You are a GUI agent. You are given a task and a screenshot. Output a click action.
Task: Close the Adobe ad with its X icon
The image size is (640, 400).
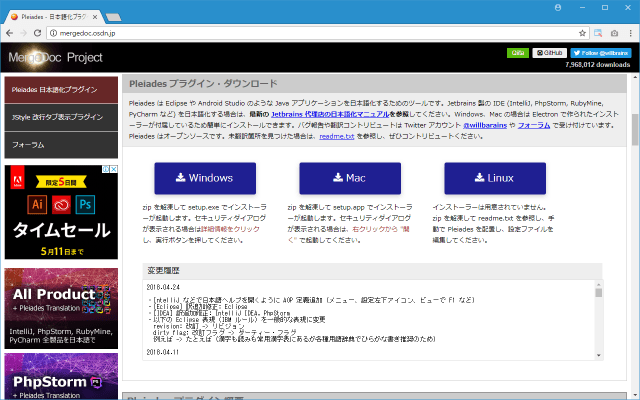pyautogui.click(x=114, y=169)
